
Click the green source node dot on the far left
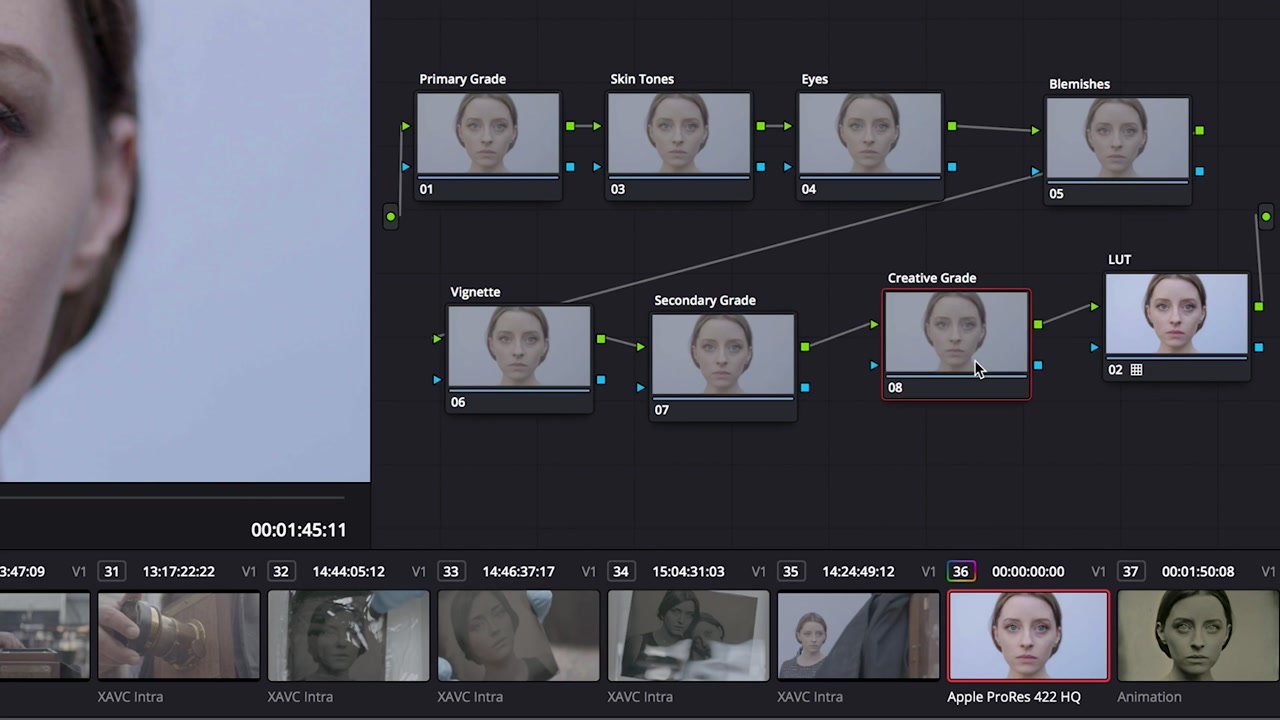click(x=391, y=216)
